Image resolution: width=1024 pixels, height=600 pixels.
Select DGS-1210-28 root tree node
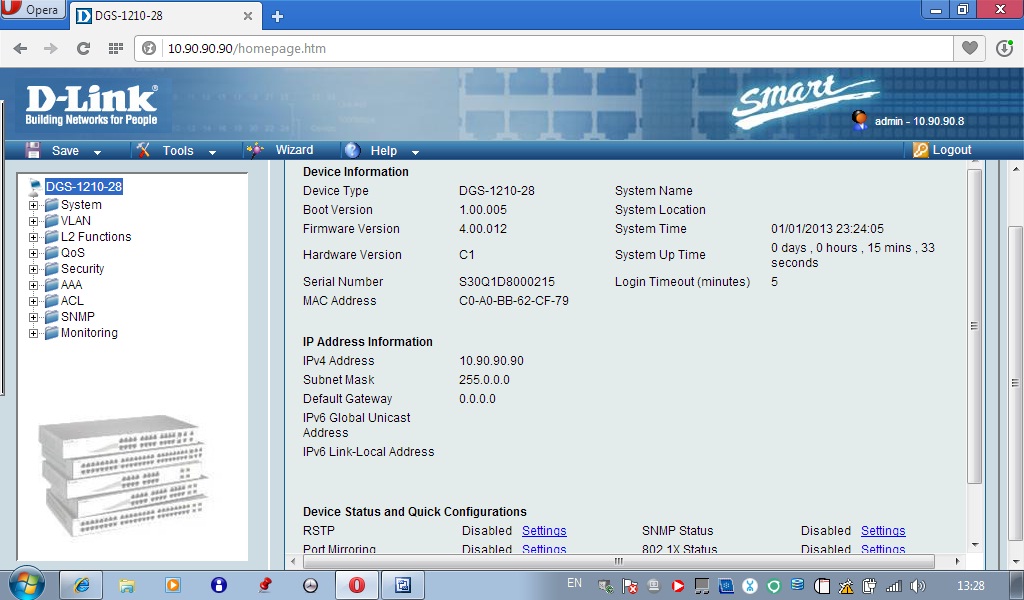84,187
